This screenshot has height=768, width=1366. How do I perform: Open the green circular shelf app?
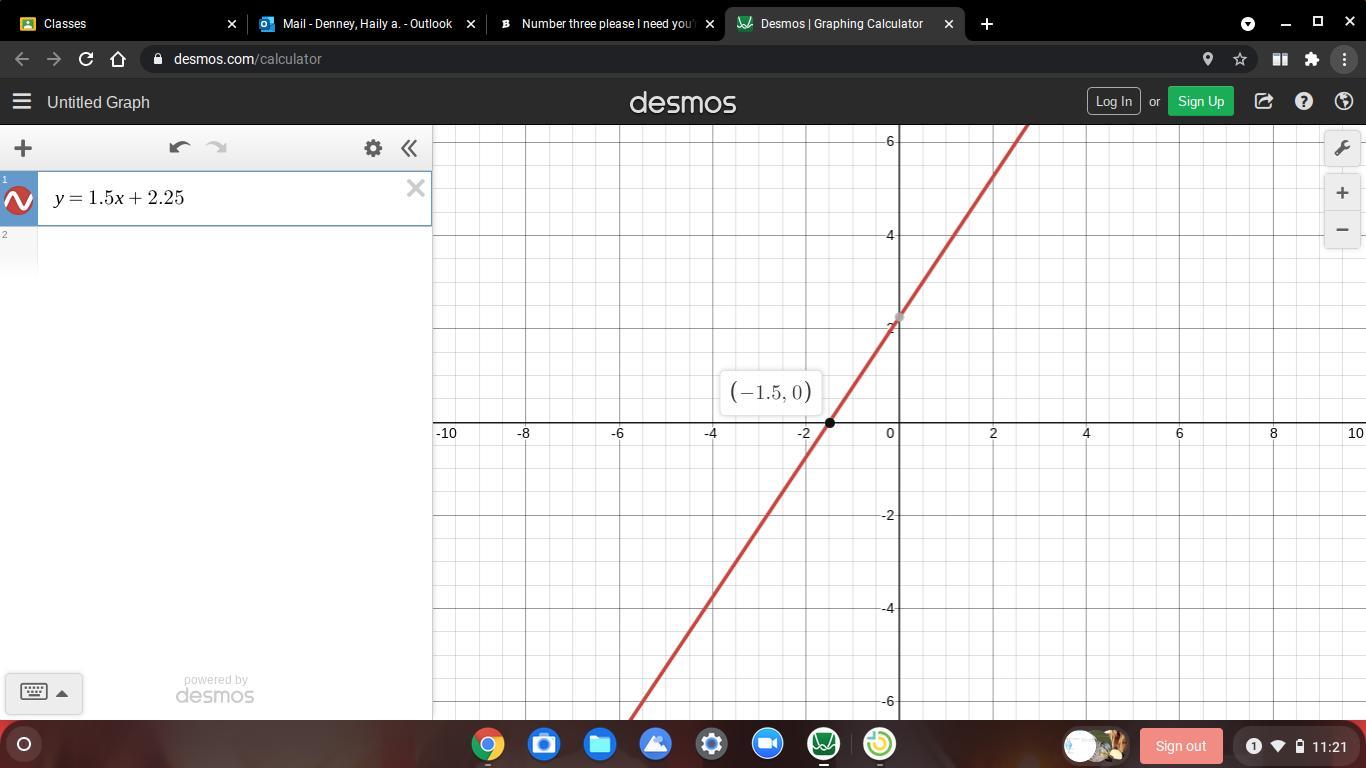(x=880, y=744)
